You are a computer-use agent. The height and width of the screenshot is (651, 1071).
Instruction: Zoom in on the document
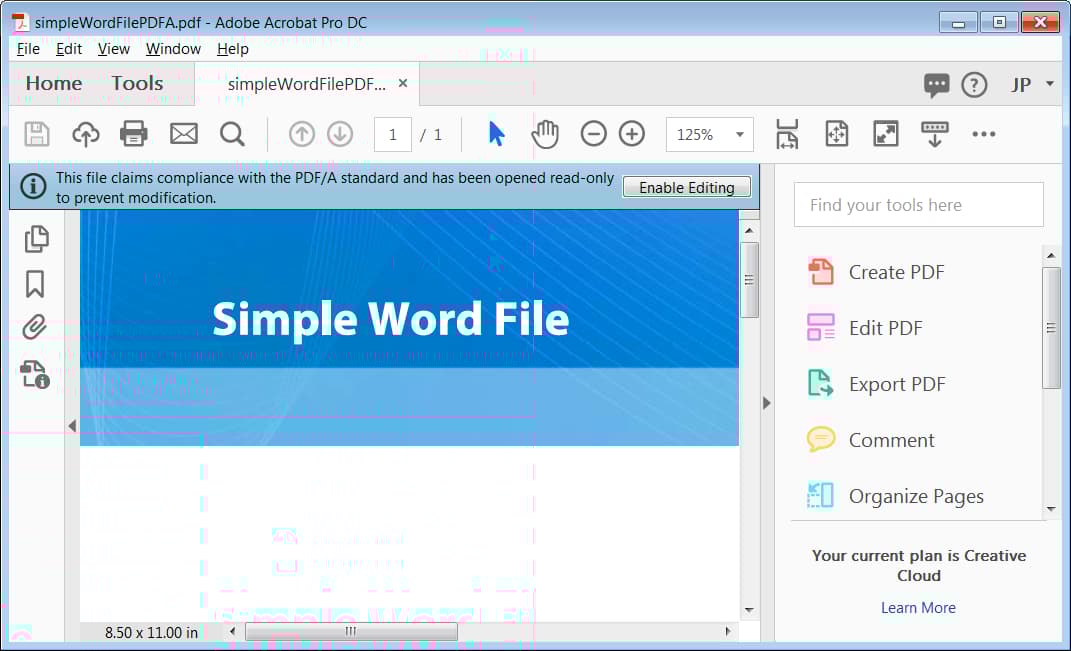[x=631, y=133]
